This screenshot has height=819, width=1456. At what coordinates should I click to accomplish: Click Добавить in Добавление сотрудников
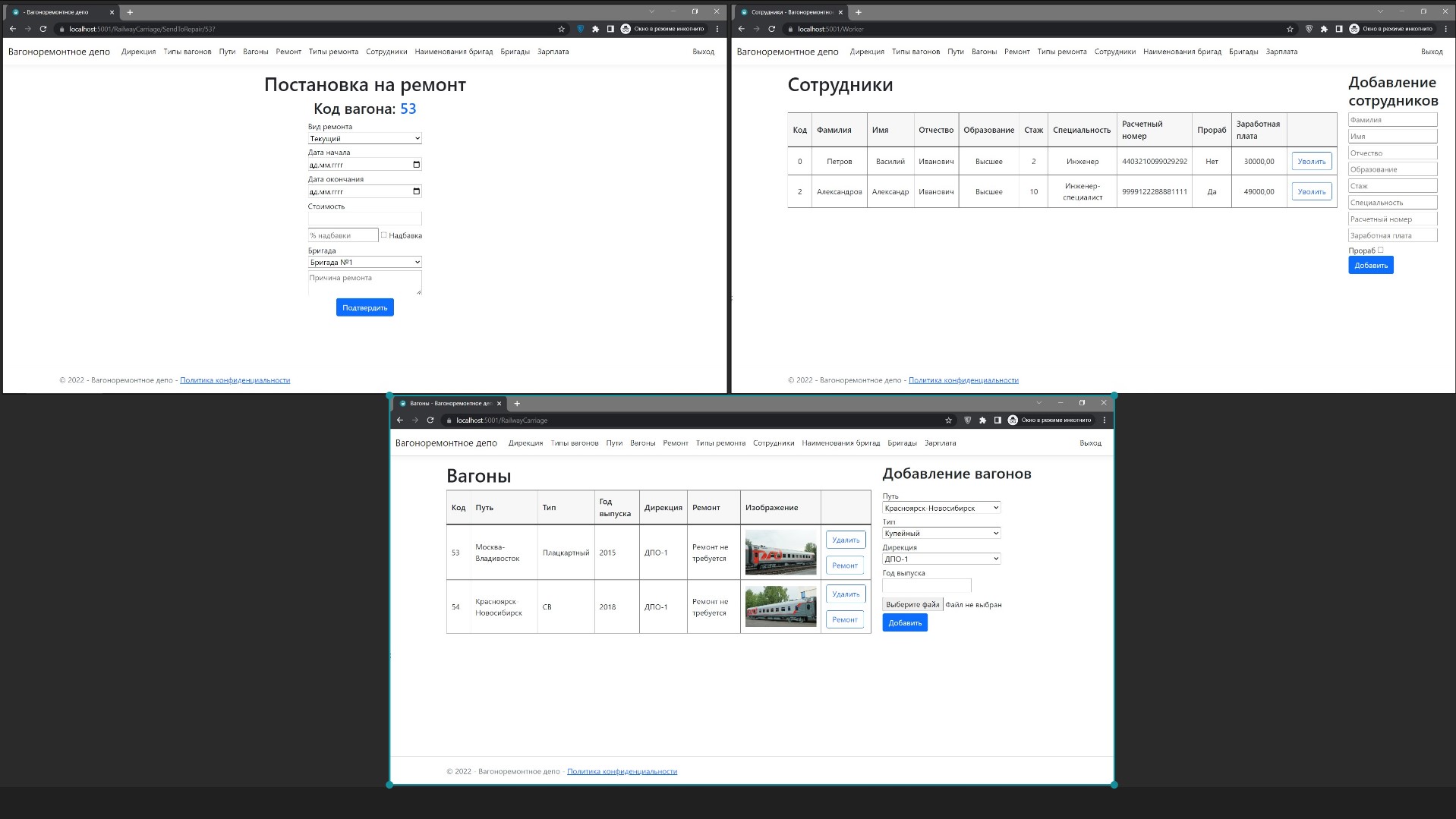tap(1370, 265)
